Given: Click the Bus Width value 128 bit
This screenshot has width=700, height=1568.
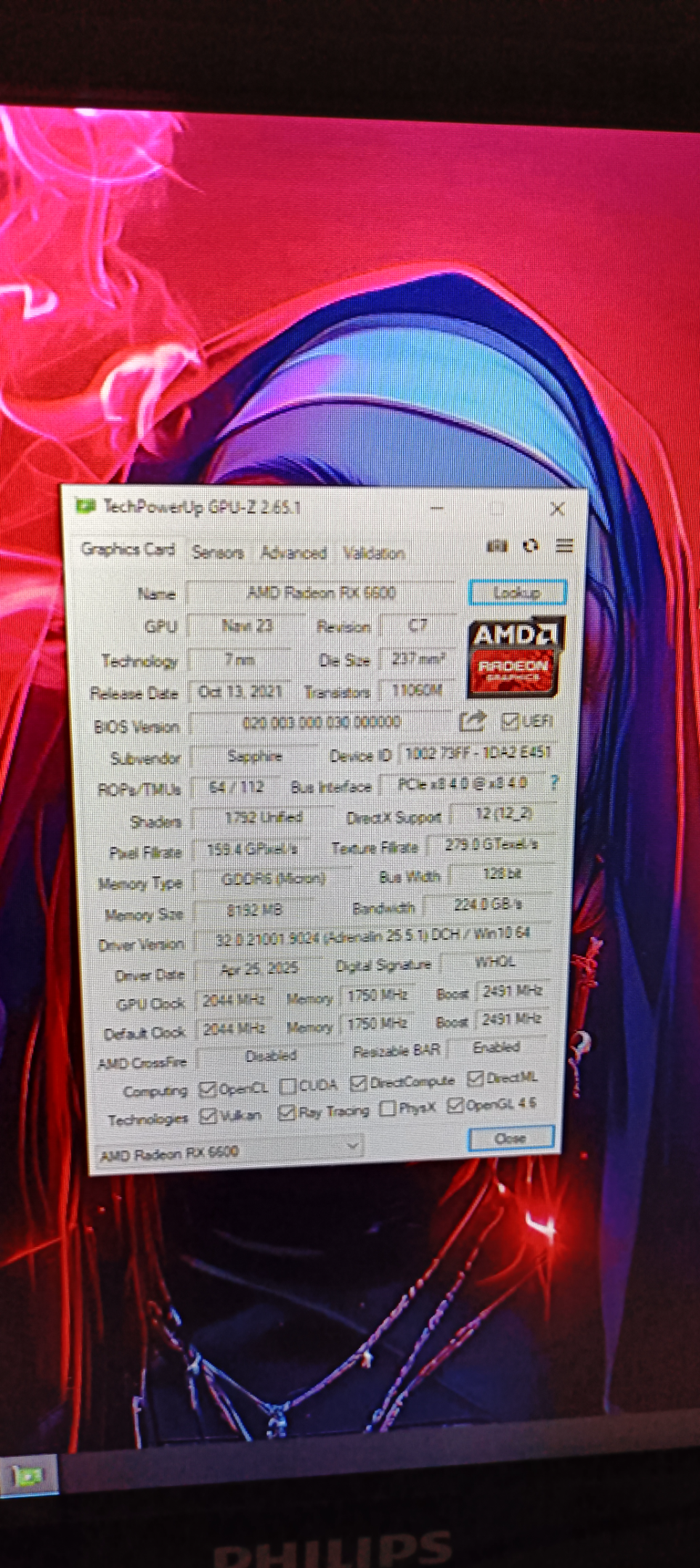Looking at the screenshot, I should click(502, 874).
